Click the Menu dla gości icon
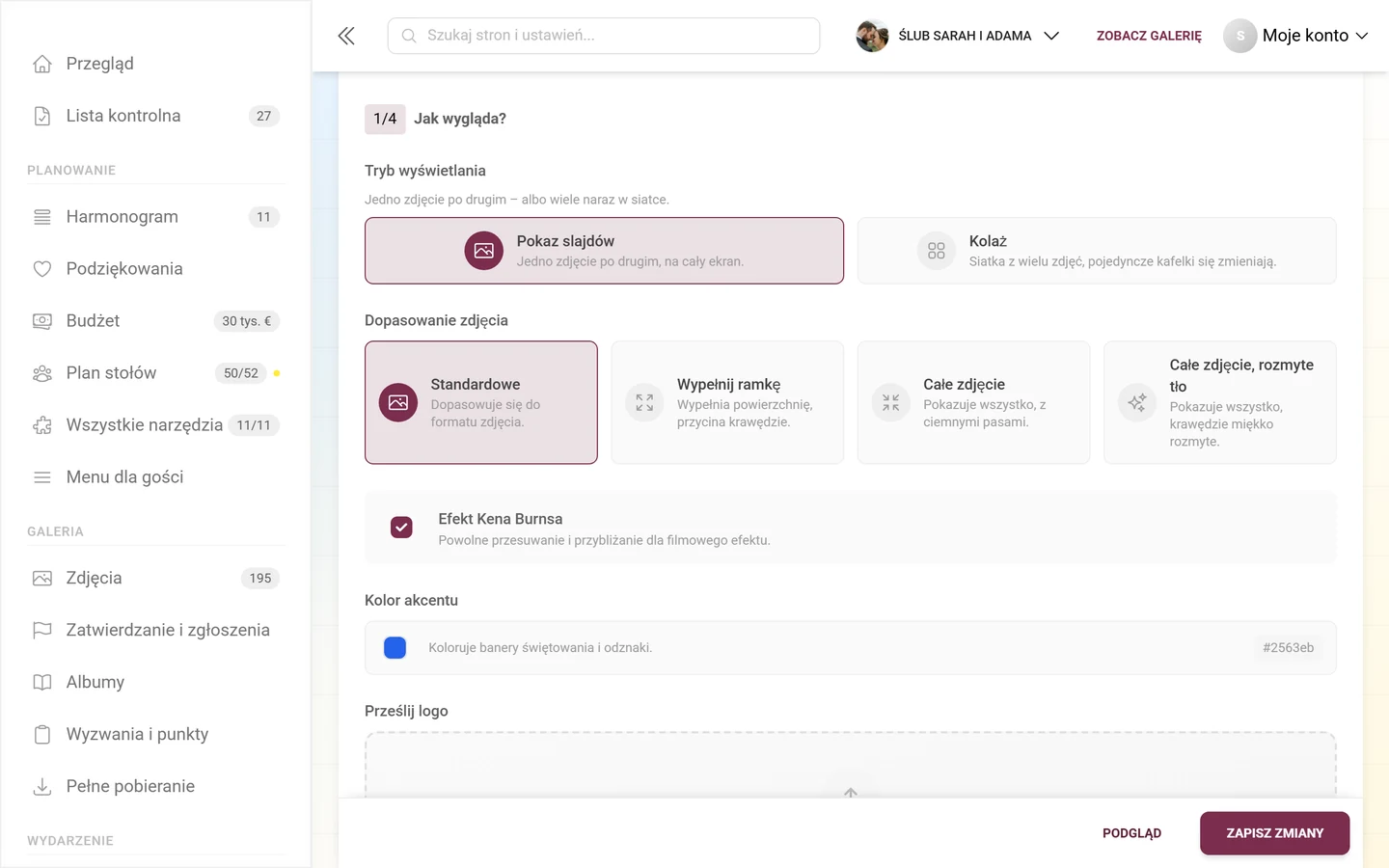1389x868 pixels. (x=42, y=477)
